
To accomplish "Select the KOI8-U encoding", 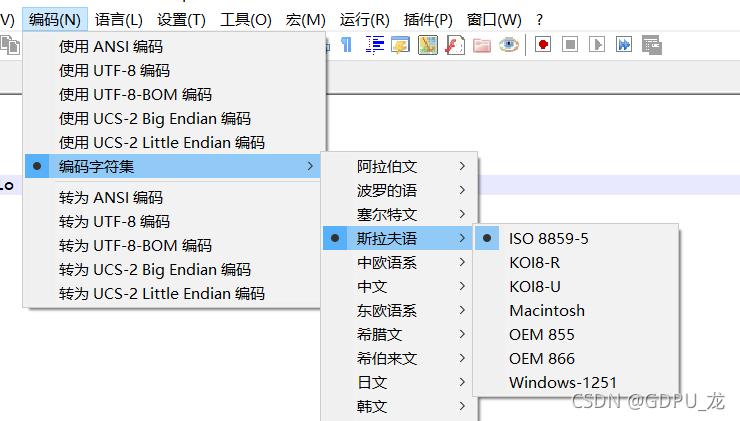I will 576,286.
